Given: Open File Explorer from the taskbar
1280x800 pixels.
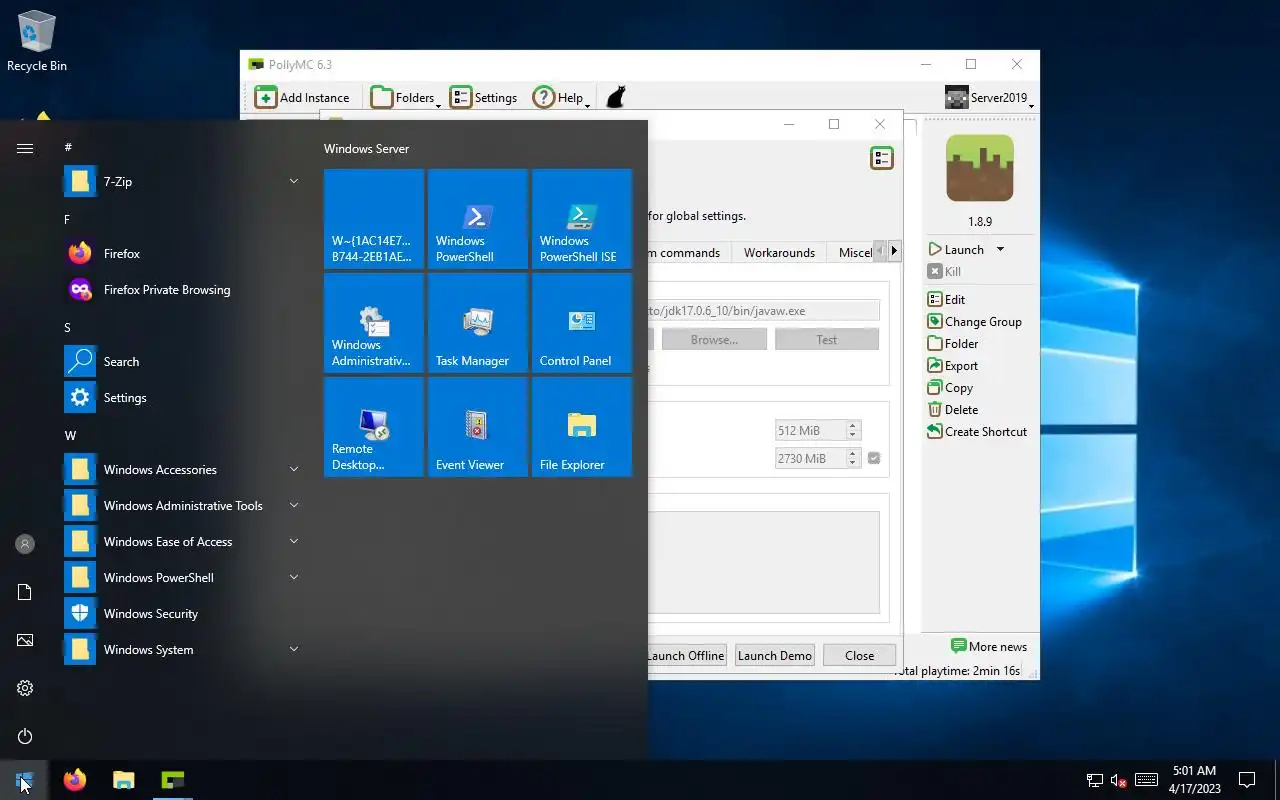Looking at the screenshot, I should pos(124,780).
